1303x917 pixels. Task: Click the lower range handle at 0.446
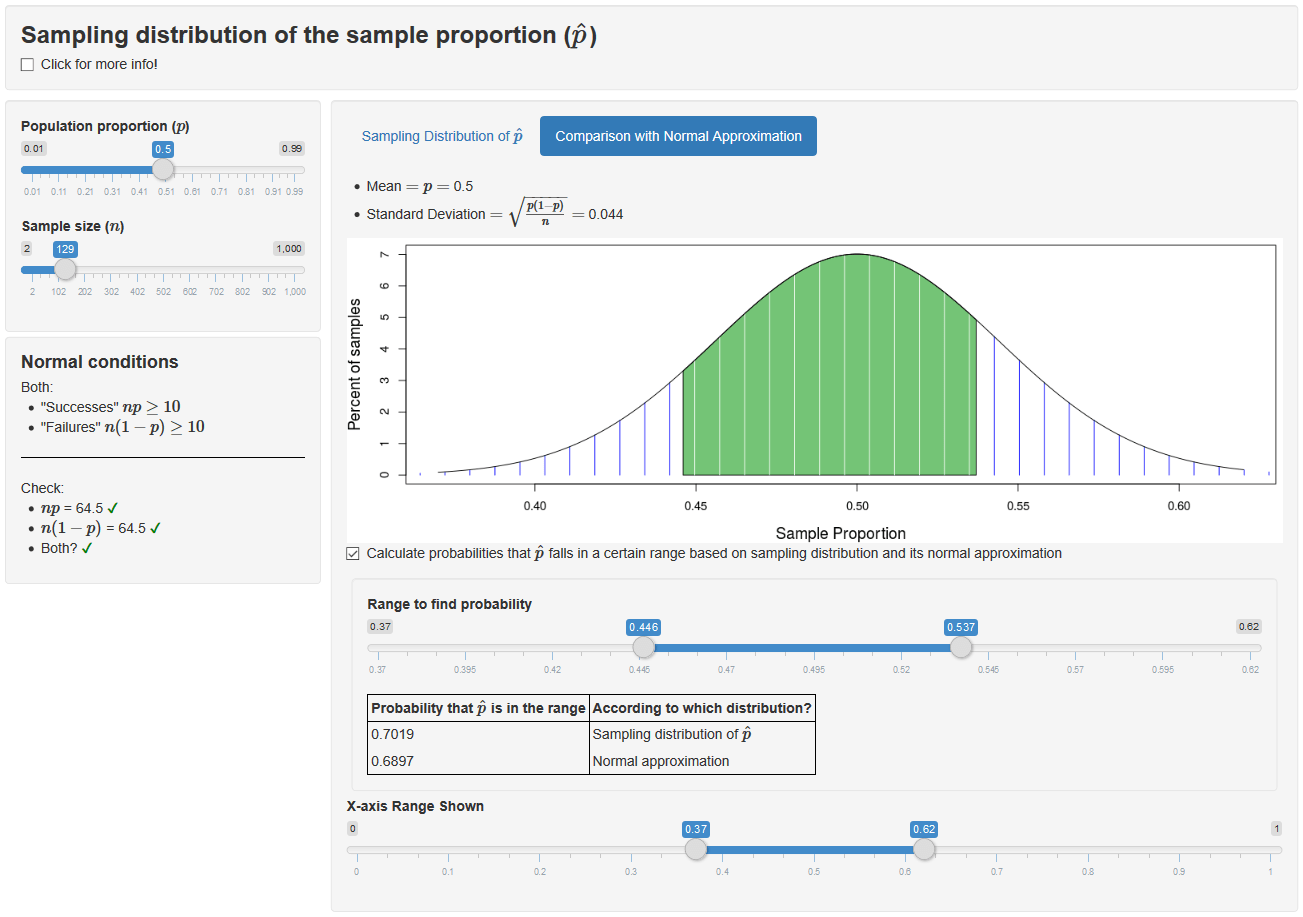[644, 647]
